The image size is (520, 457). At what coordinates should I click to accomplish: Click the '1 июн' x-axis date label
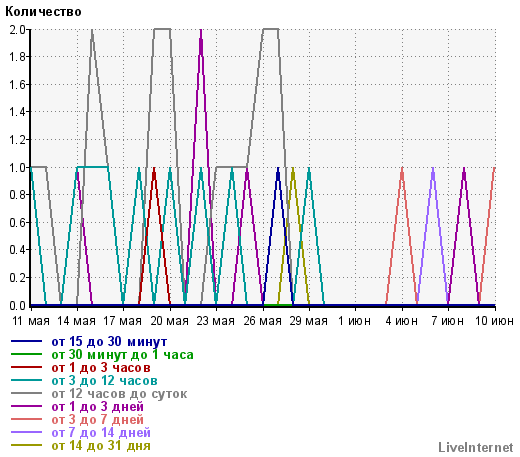(354, 321)
